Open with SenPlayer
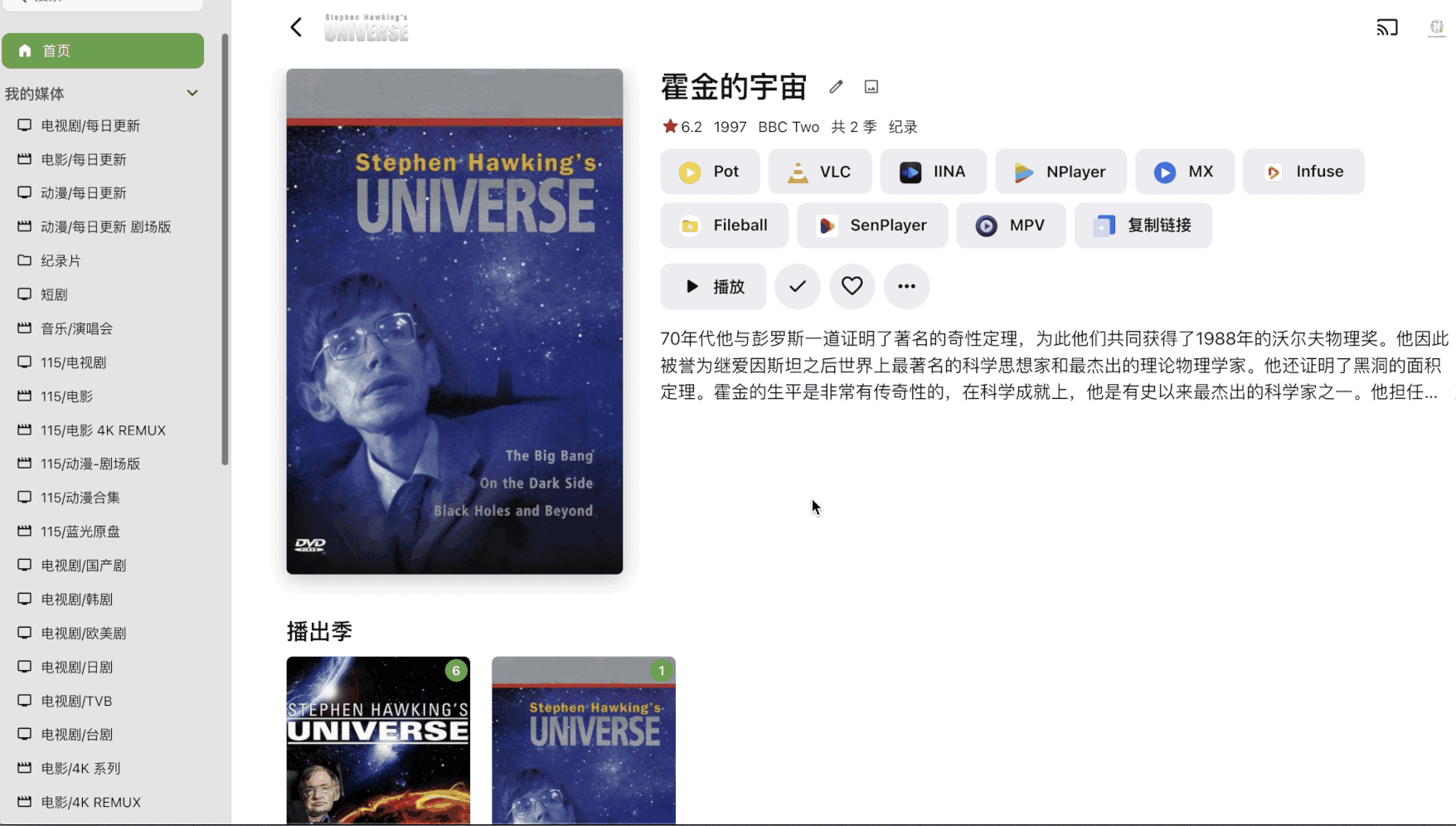1456x826 pixels. 872,226
